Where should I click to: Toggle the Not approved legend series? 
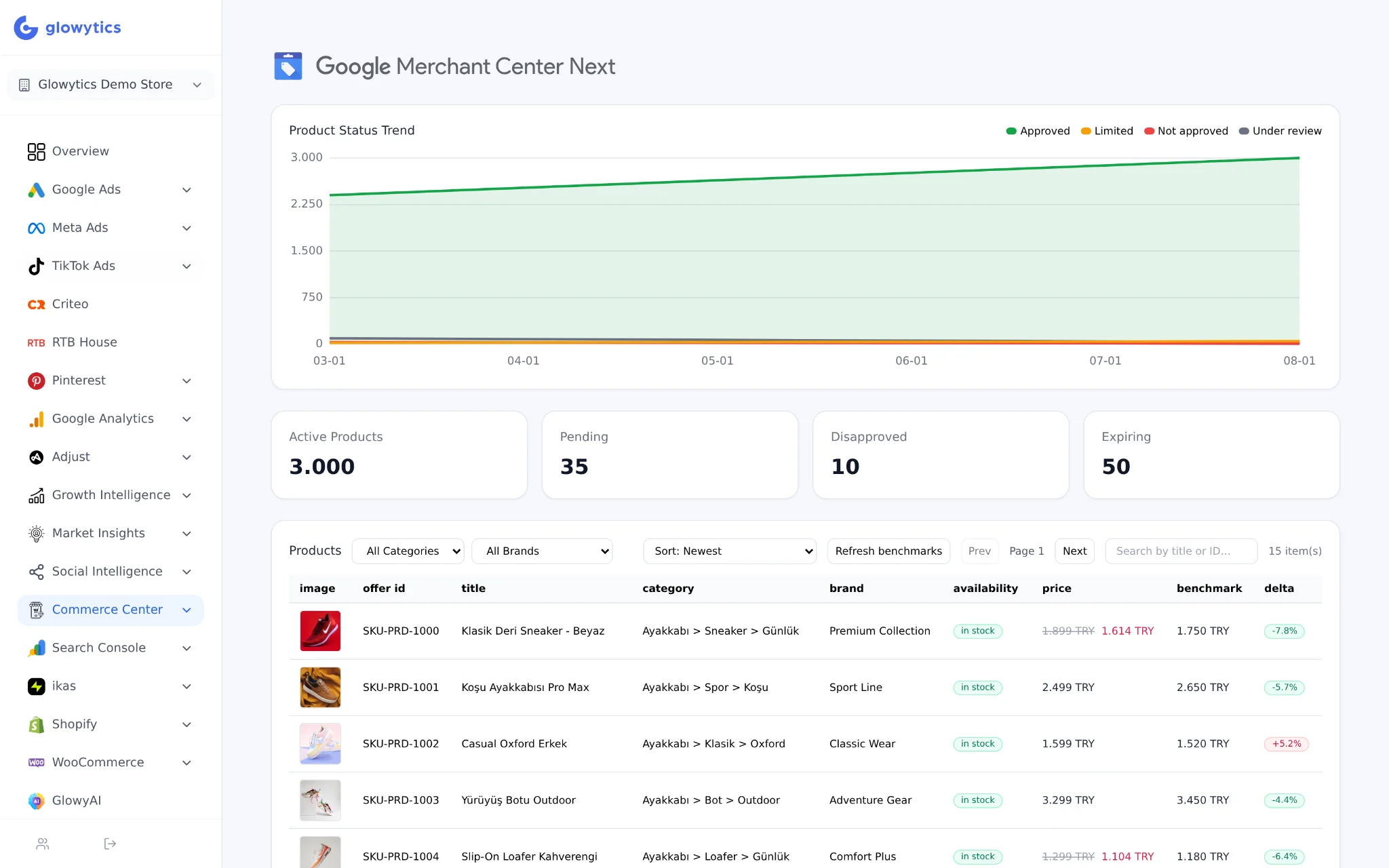(x=1186, y=131)
